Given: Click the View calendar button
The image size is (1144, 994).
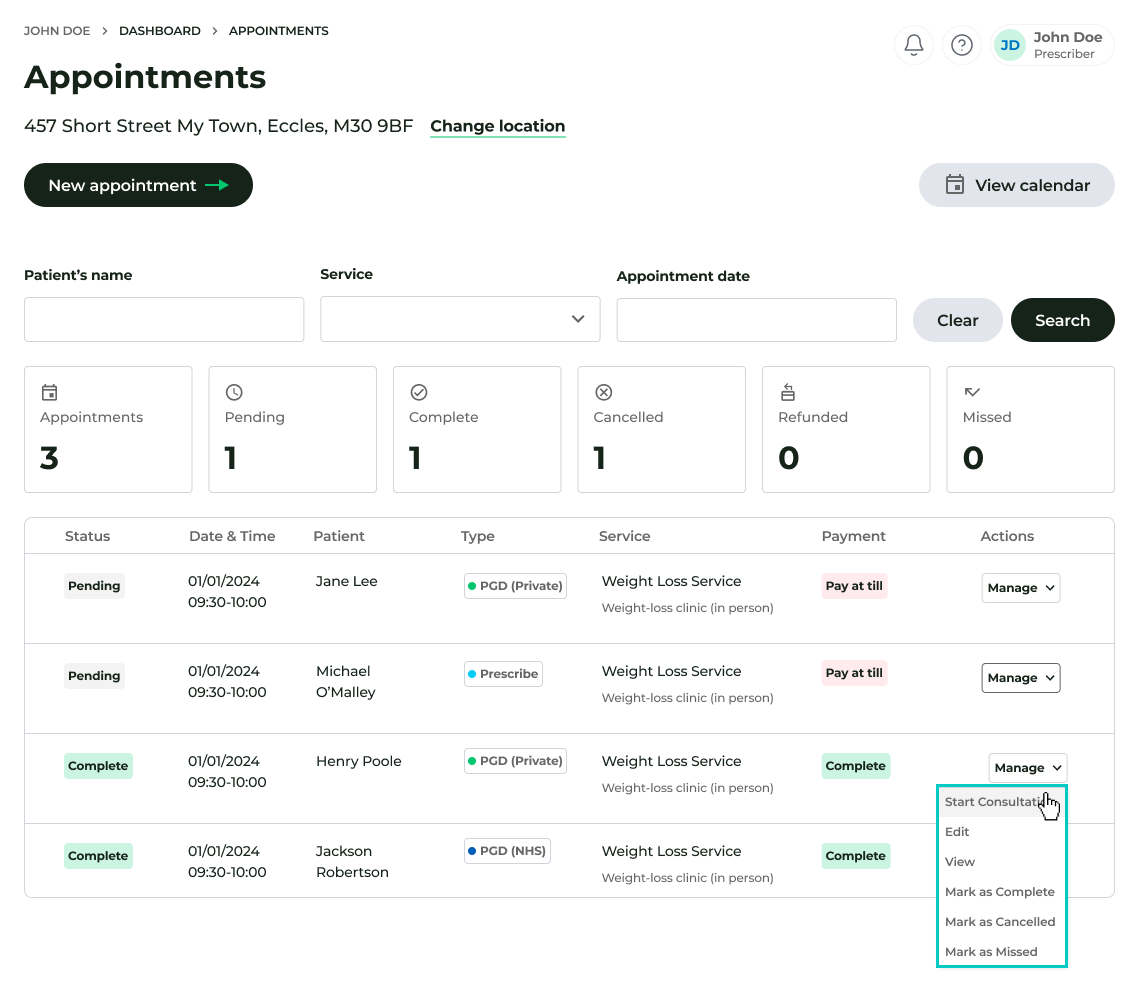Looking at the screenshot, I should (x=1016, y=185).
